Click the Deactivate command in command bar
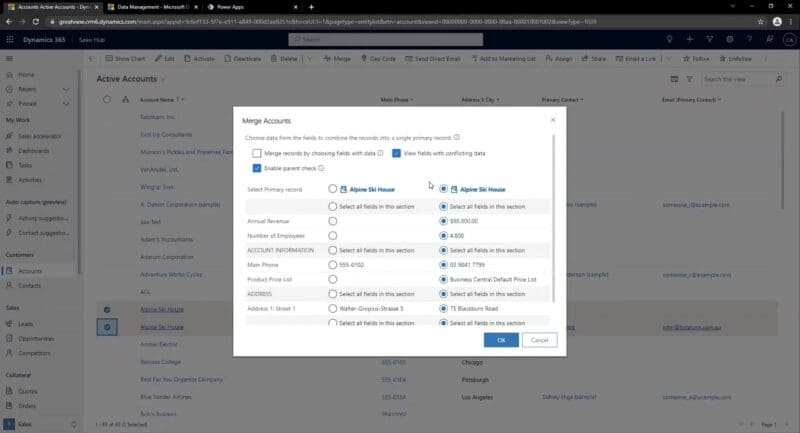Image resolution: width=800 pixels, height=433 pixels. (242, 59)
